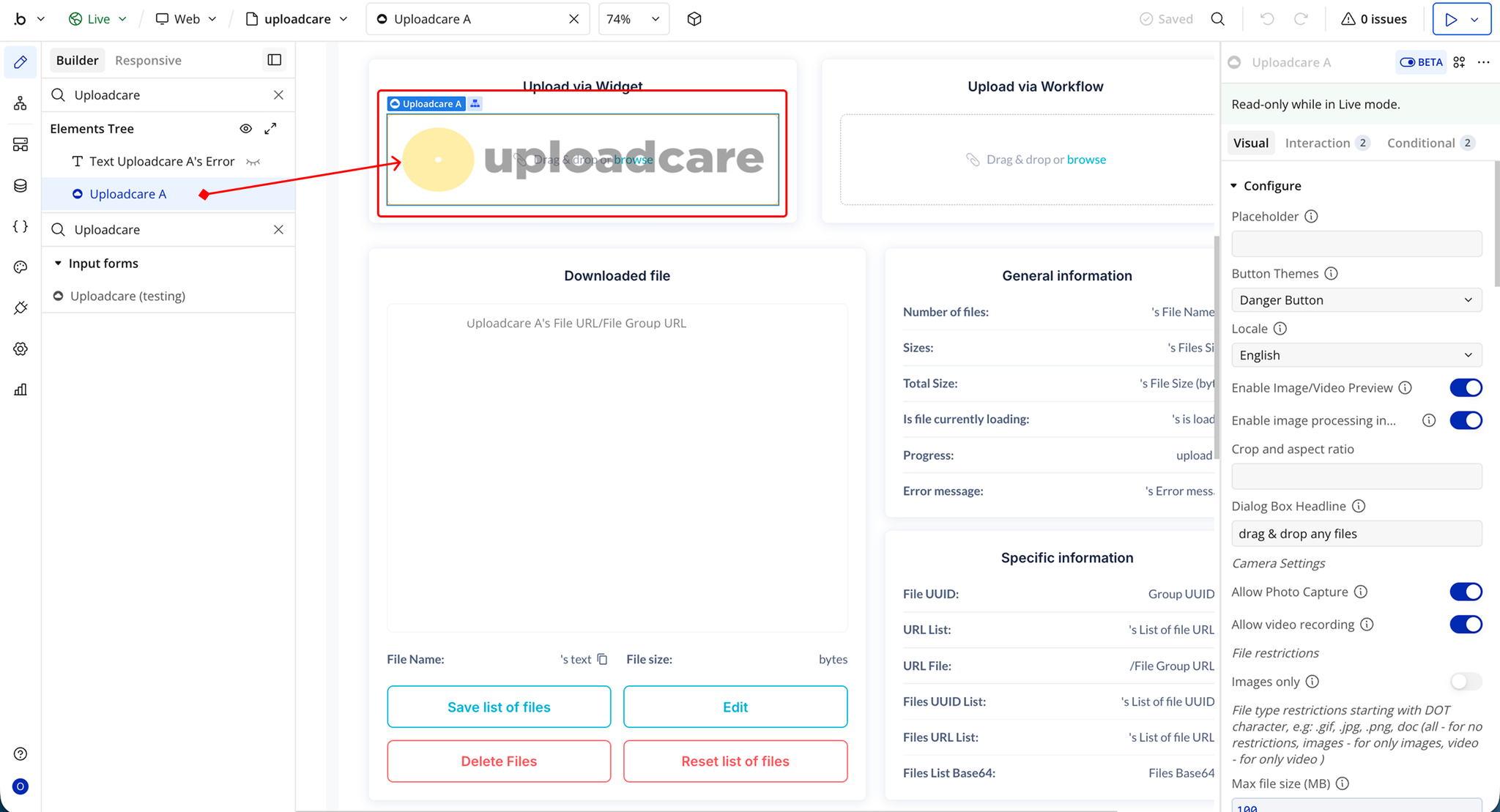The height and width of the screenshot is (812, 1500).
Task: Click the Dialog Box Headline info icon
Action: coord(1359,507)
